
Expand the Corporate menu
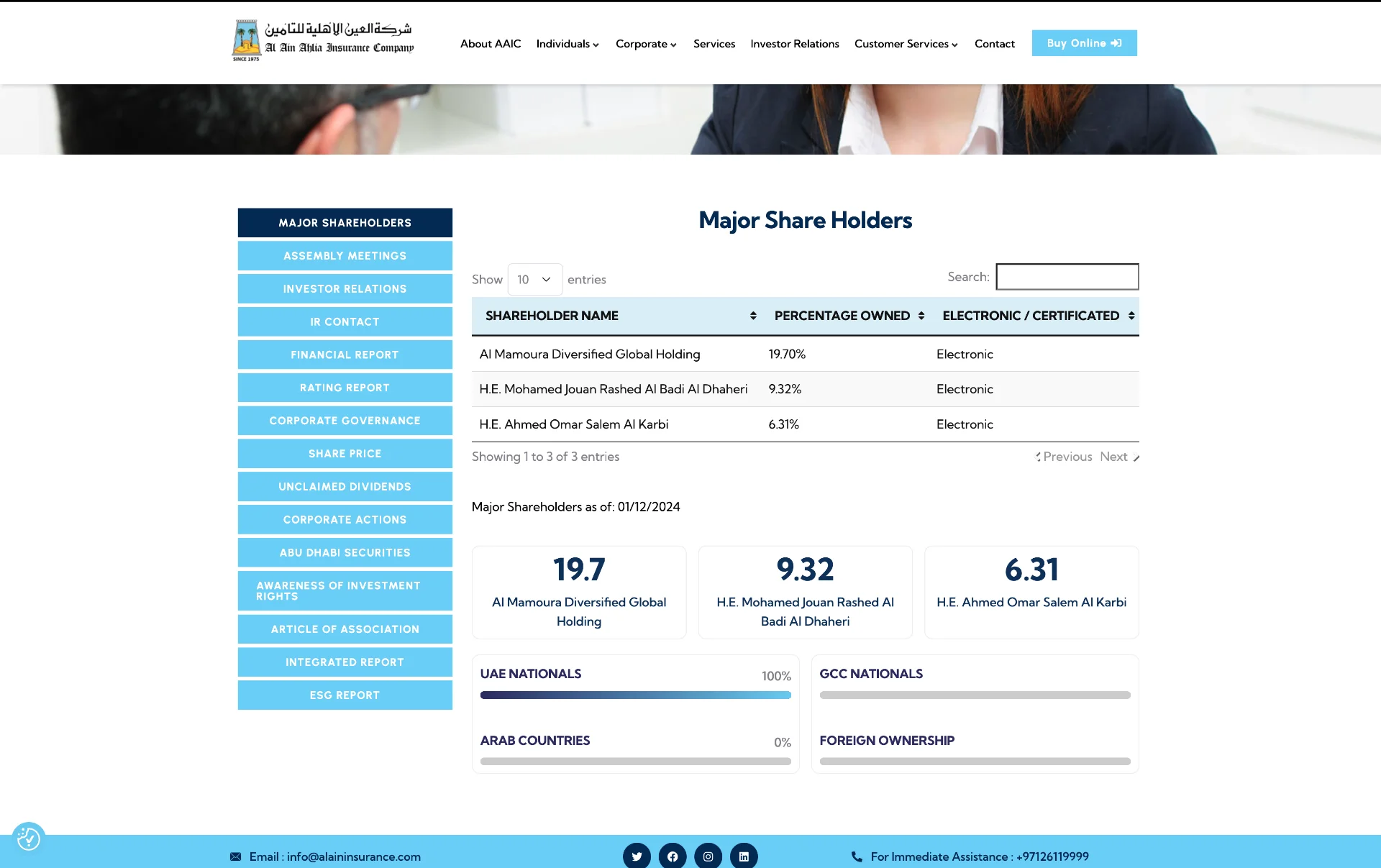(x=646, y=44)
